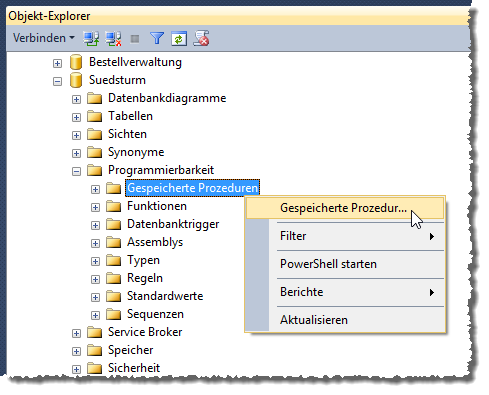The image size is (489, 395).
Task: Open the Filter submenu entry
Action: tap(345, 236)
